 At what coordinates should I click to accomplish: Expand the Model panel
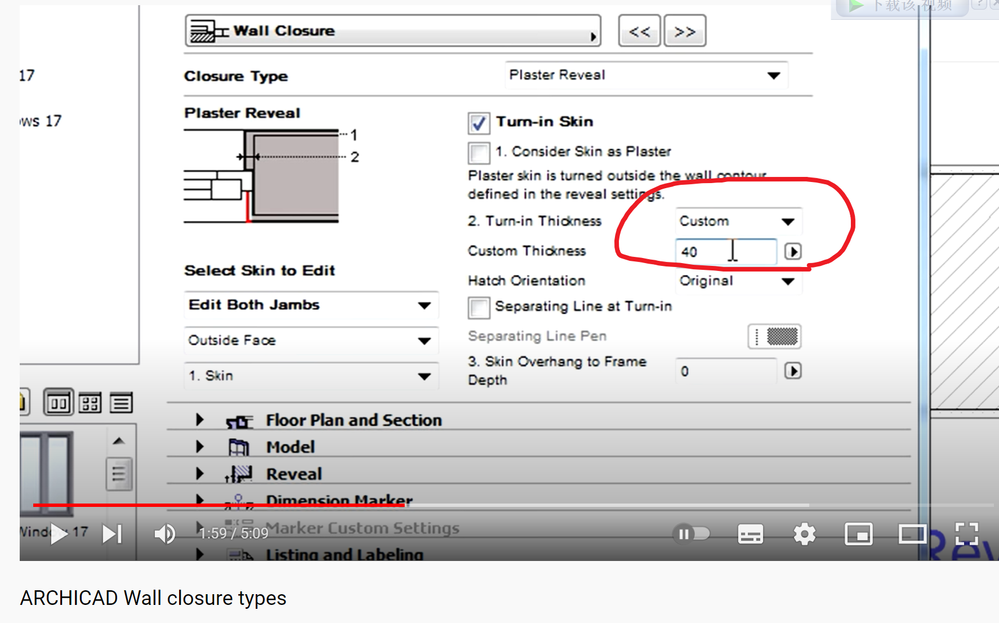coord(199,447)
